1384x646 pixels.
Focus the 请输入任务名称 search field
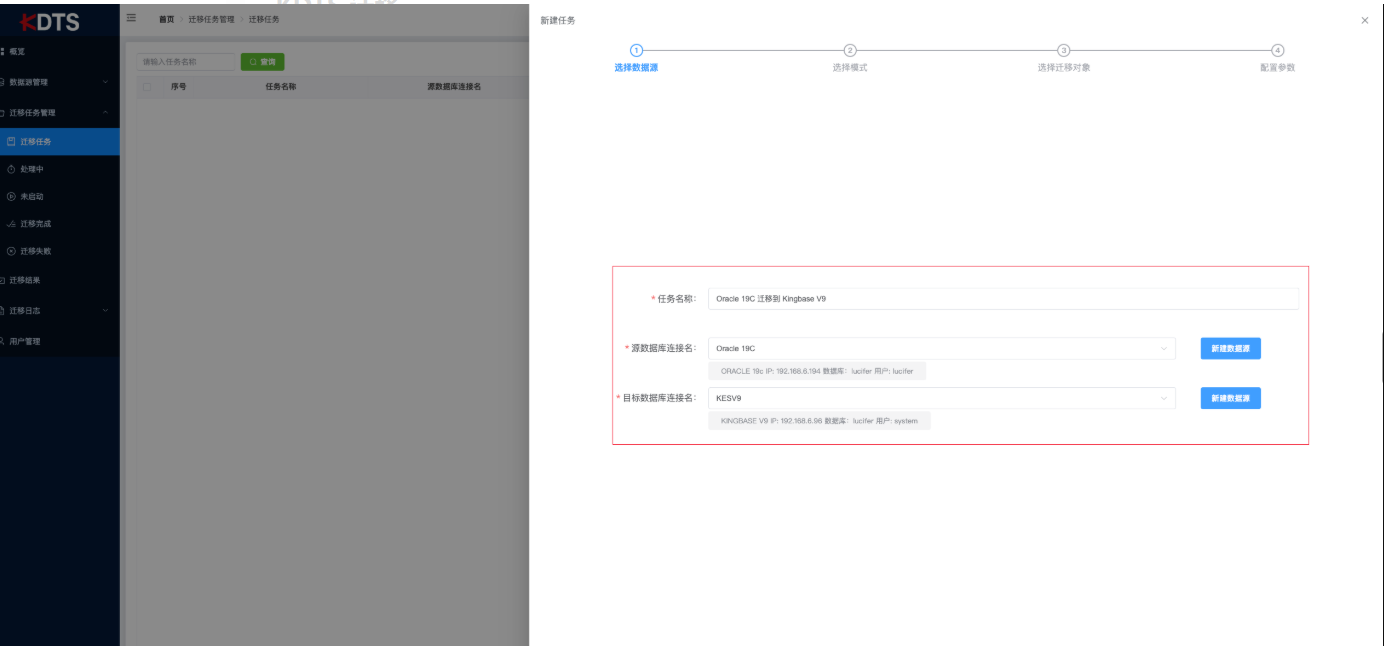click(x=186, y=62)
